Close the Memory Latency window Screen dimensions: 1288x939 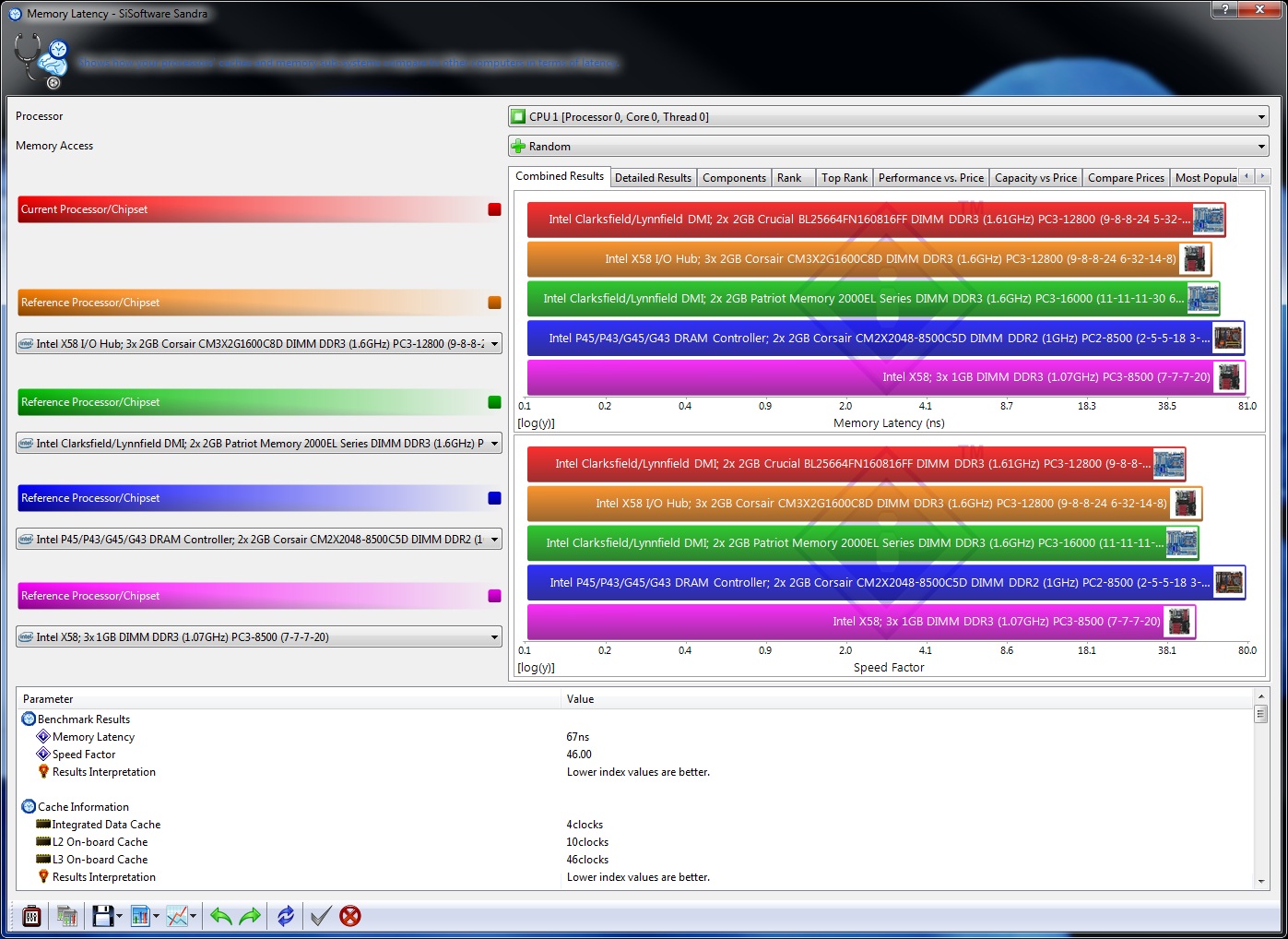(1261, 9)
